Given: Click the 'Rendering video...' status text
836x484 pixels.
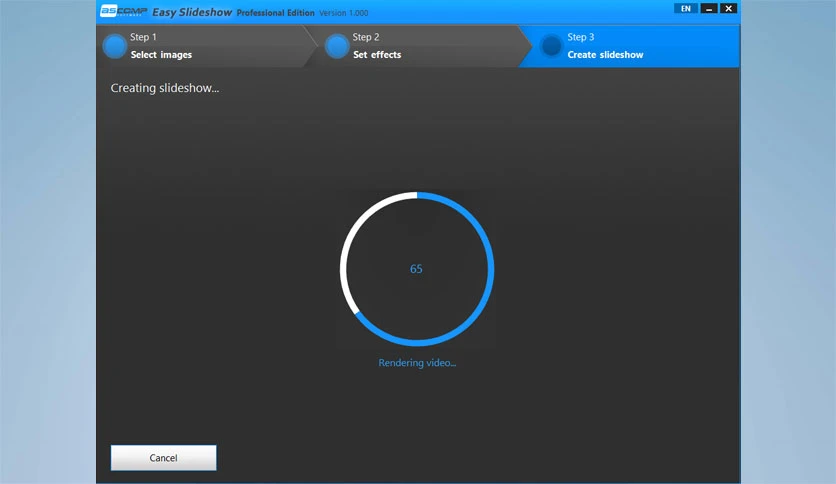Looking at the screenshot, I should pyautogui.click(x=417, y=363).
